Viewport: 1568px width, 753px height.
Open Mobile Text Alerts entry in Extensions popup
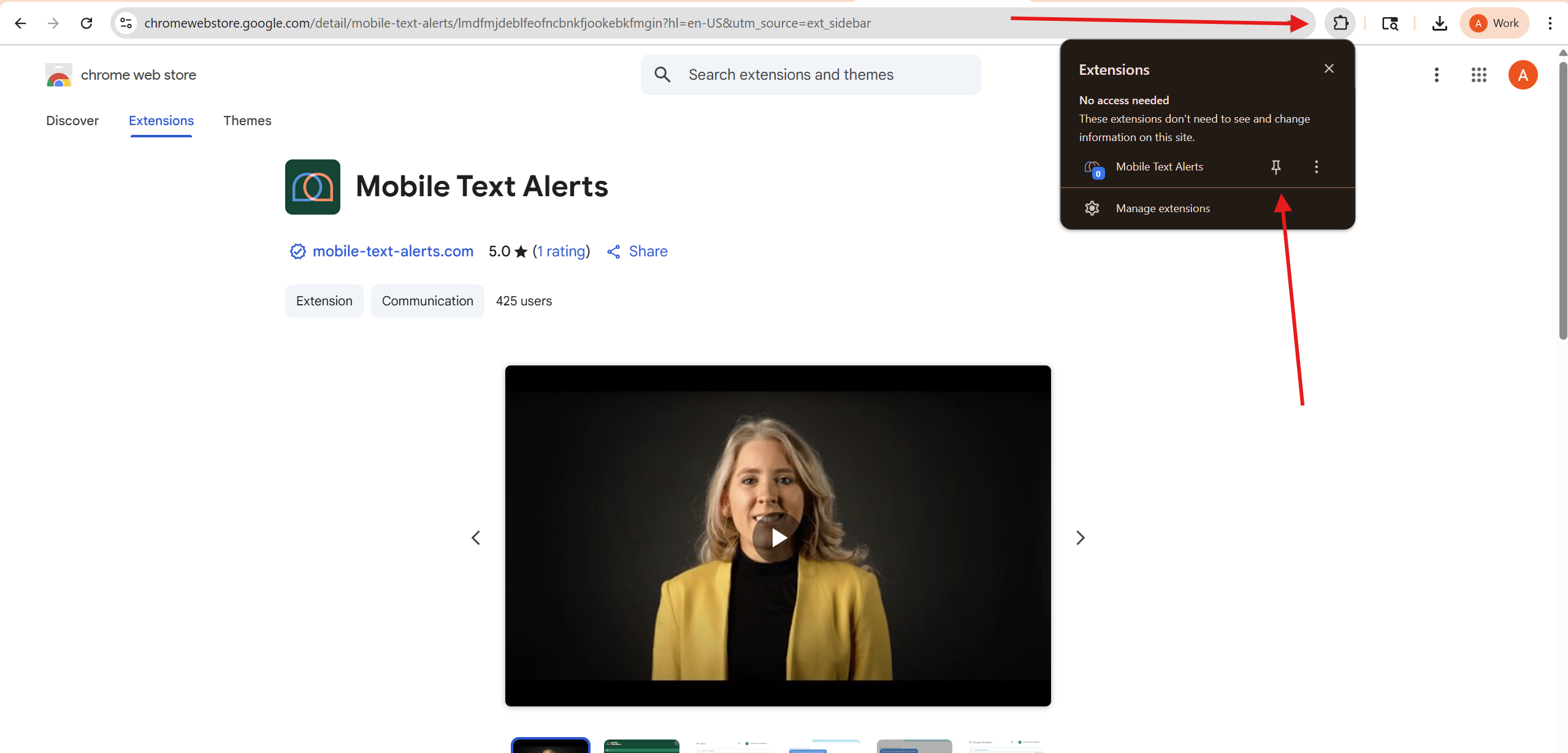(x=1159, y=167)
